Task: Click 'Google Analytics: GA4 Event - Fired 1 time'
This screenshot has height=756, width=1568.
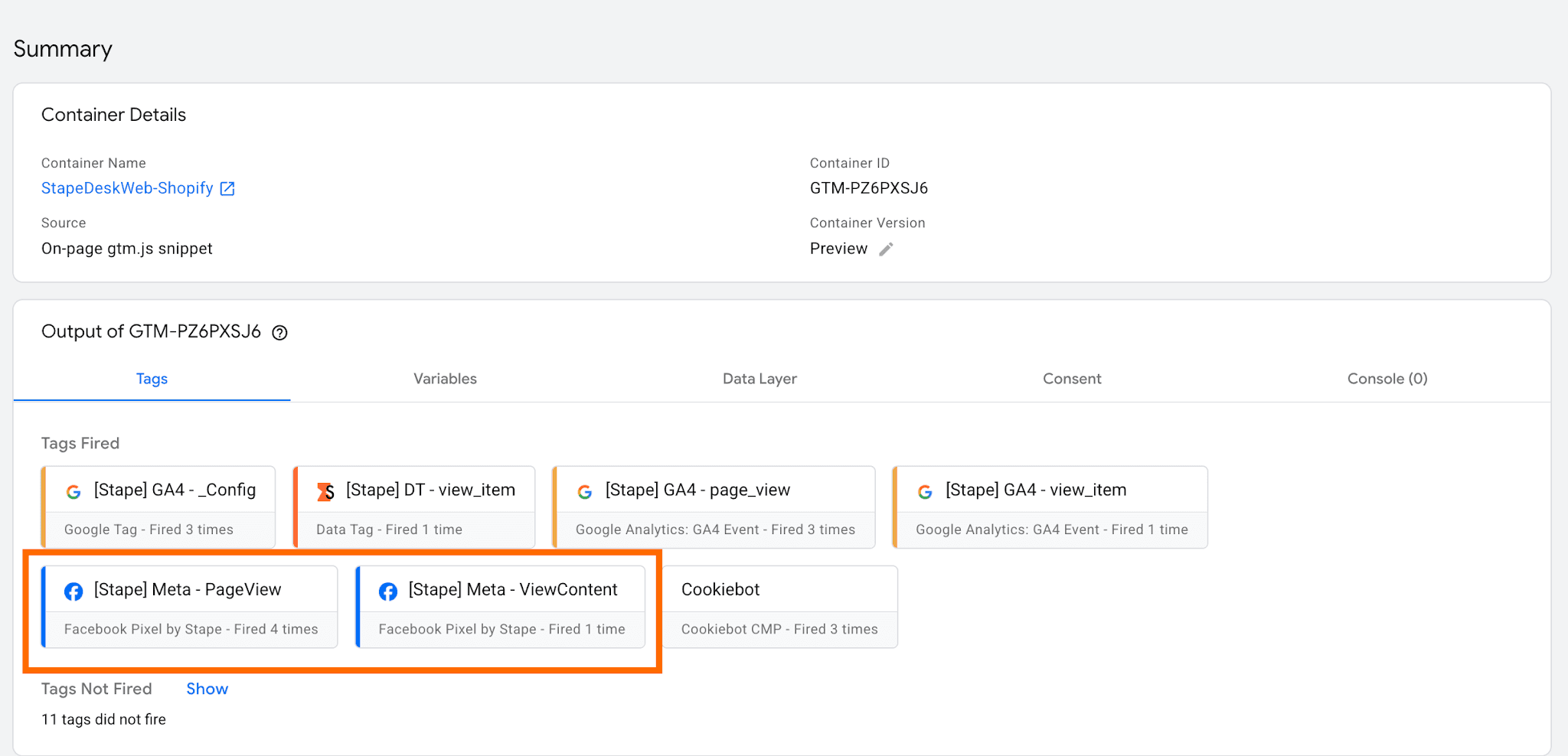Action: tap(1052, 530)
